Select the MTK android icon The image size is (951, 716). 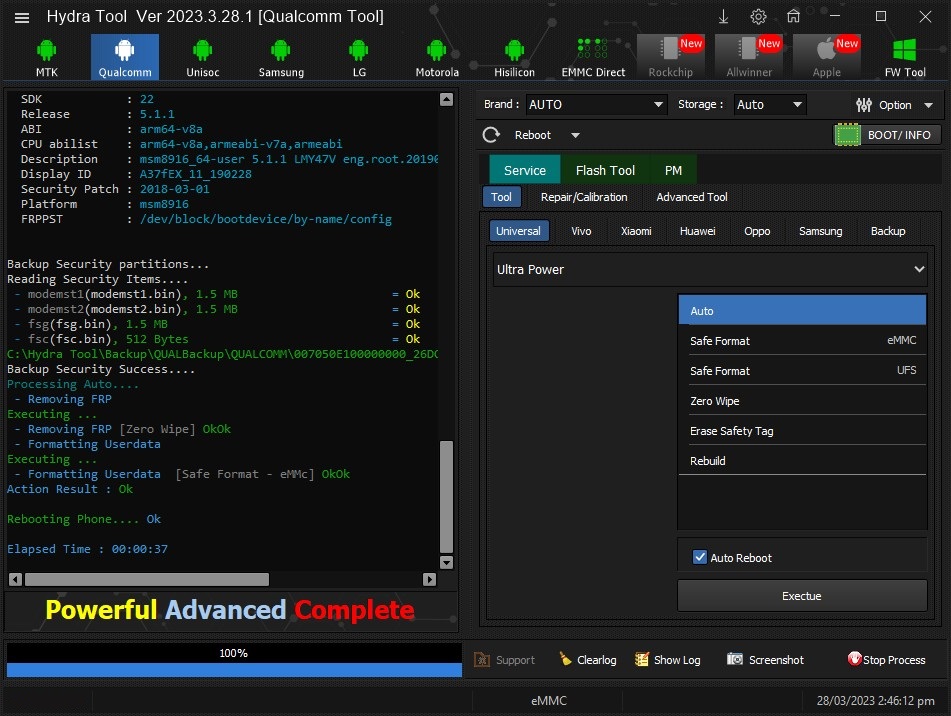tap(46, 50)
